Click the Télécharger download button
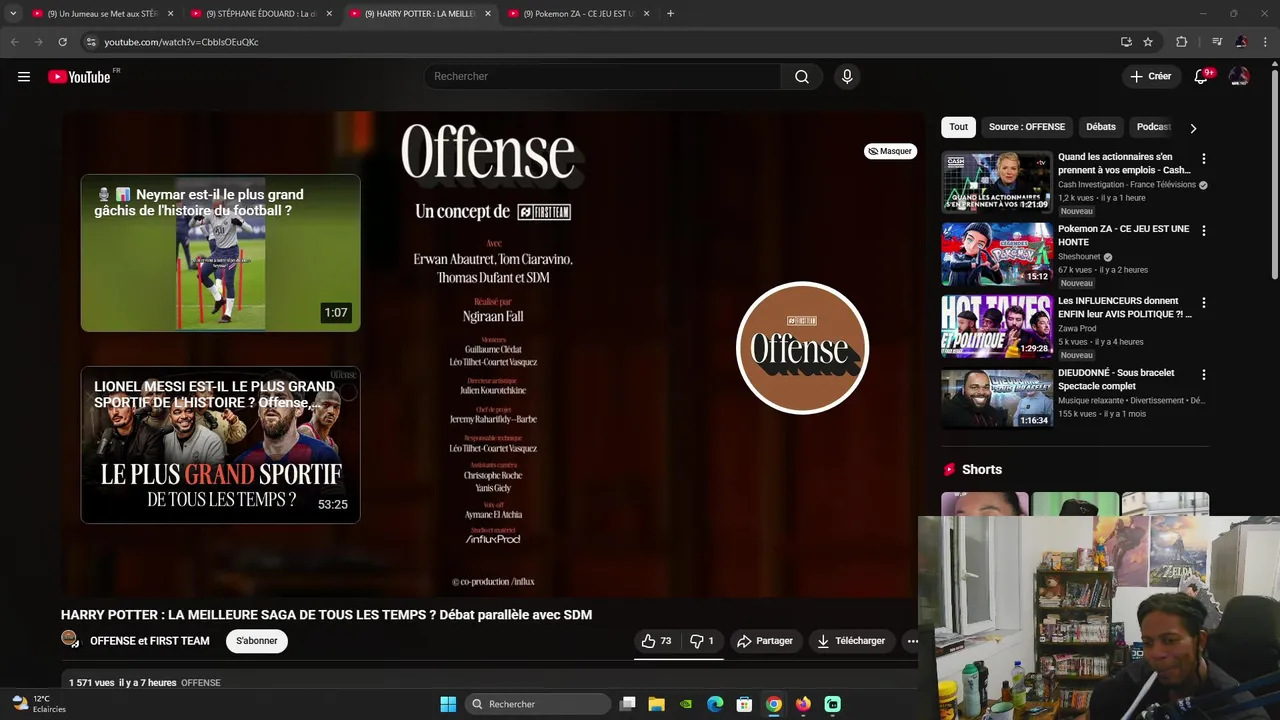 tap(851, 641)
